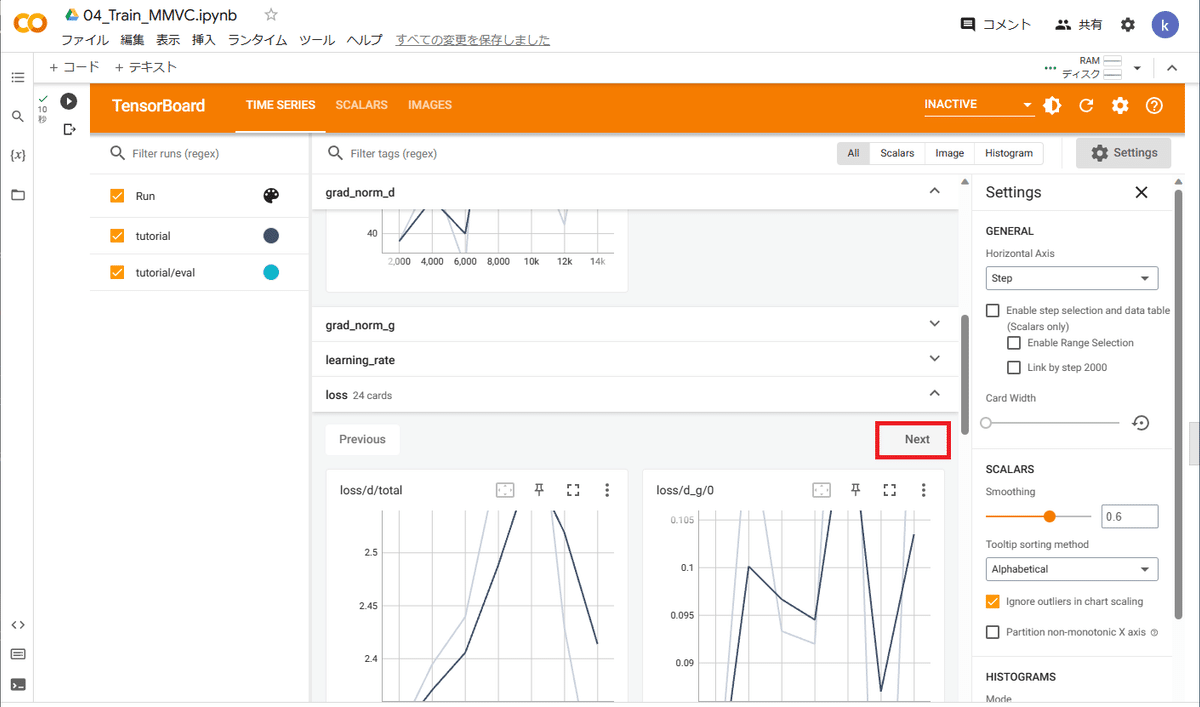
Task: Open TensorBoard help icon
Action: coord(1154,105)
